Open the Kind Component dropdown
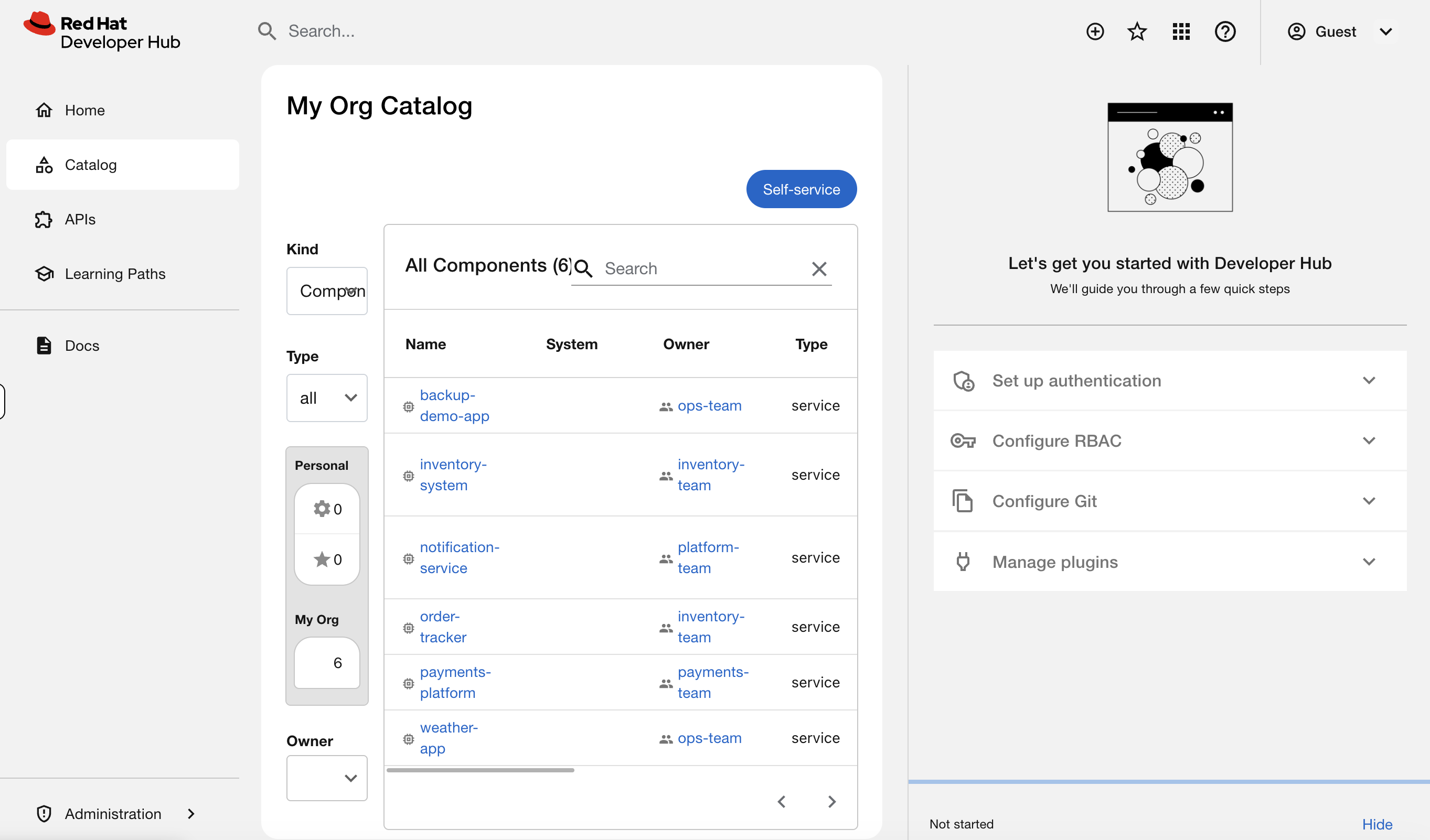 point(327,291)
